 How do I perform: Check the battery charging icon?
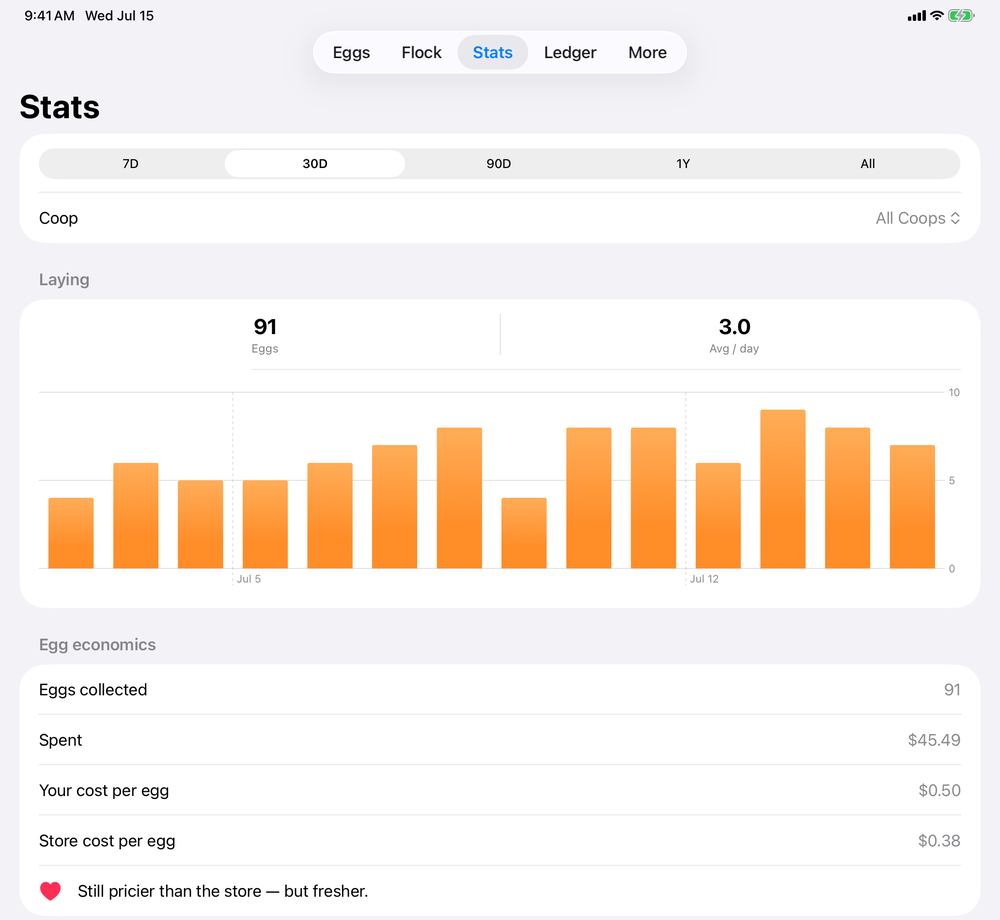[x=960, y=15]
